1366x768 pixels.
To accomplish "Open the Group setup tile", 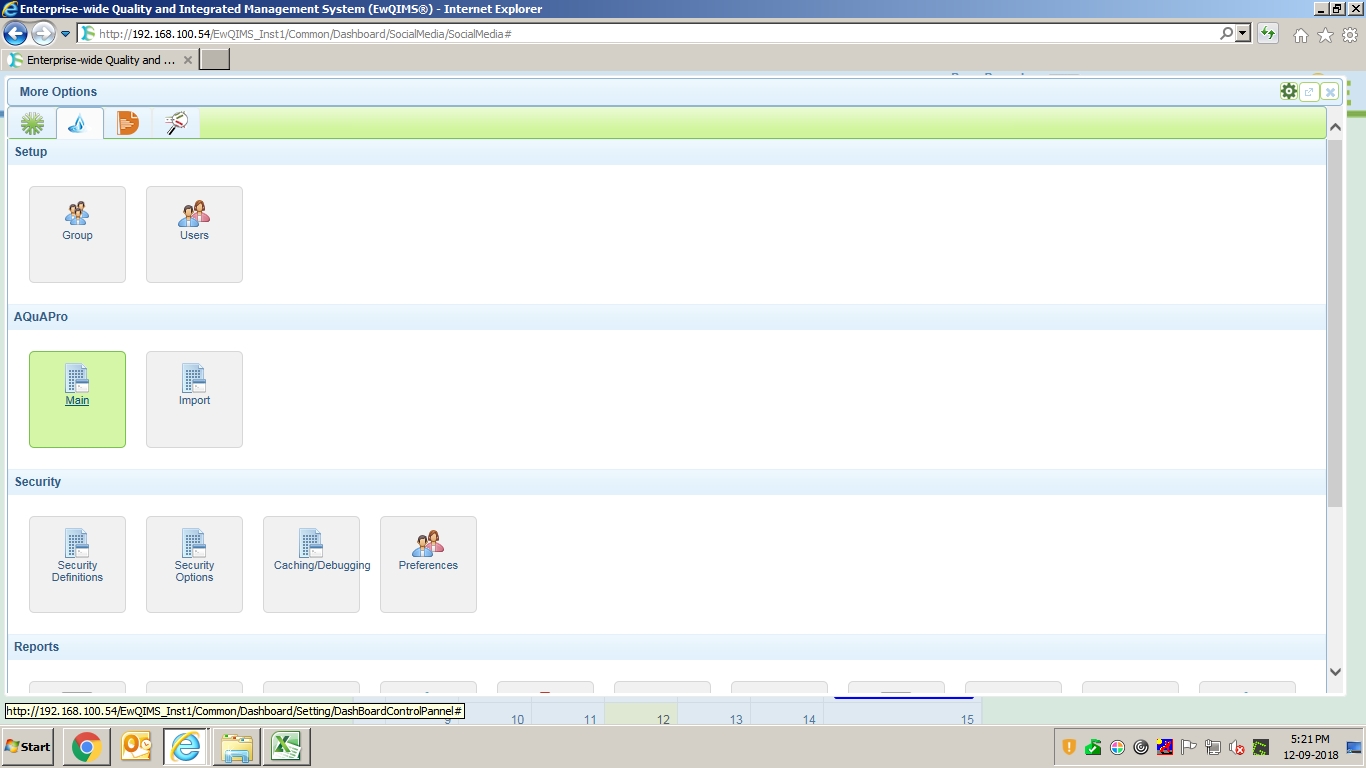I will tap(77, 234).
